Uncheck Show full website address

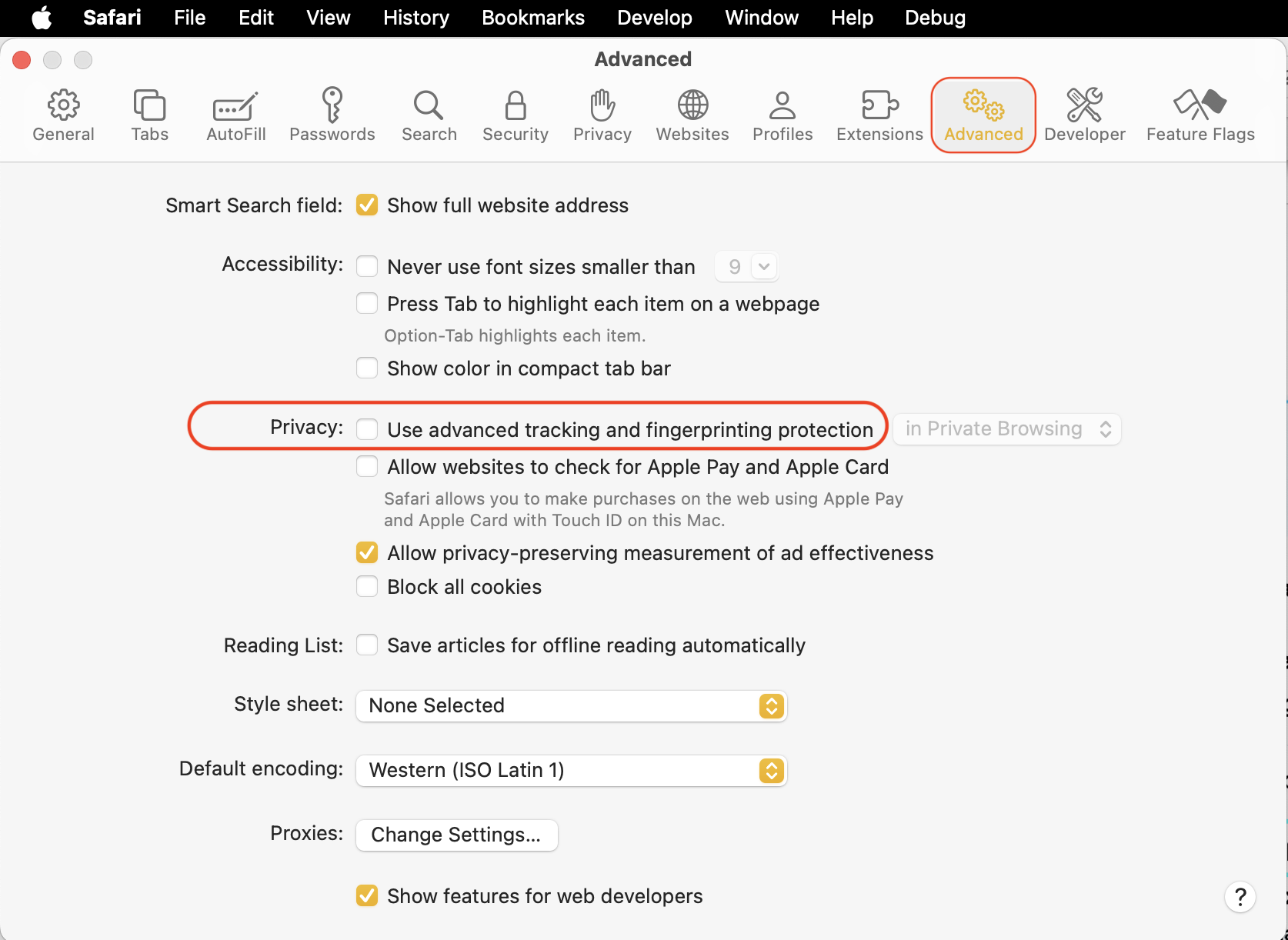(367, 205)
